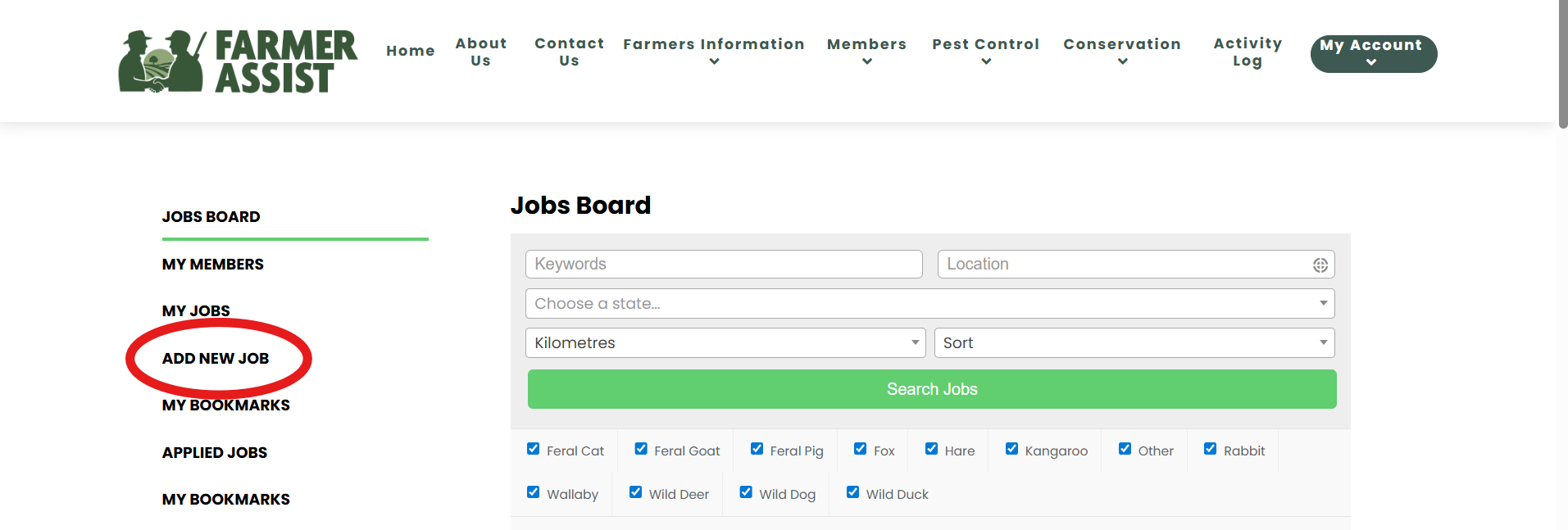Disable the Fox filter checkbox

click(x=860, y=449)
